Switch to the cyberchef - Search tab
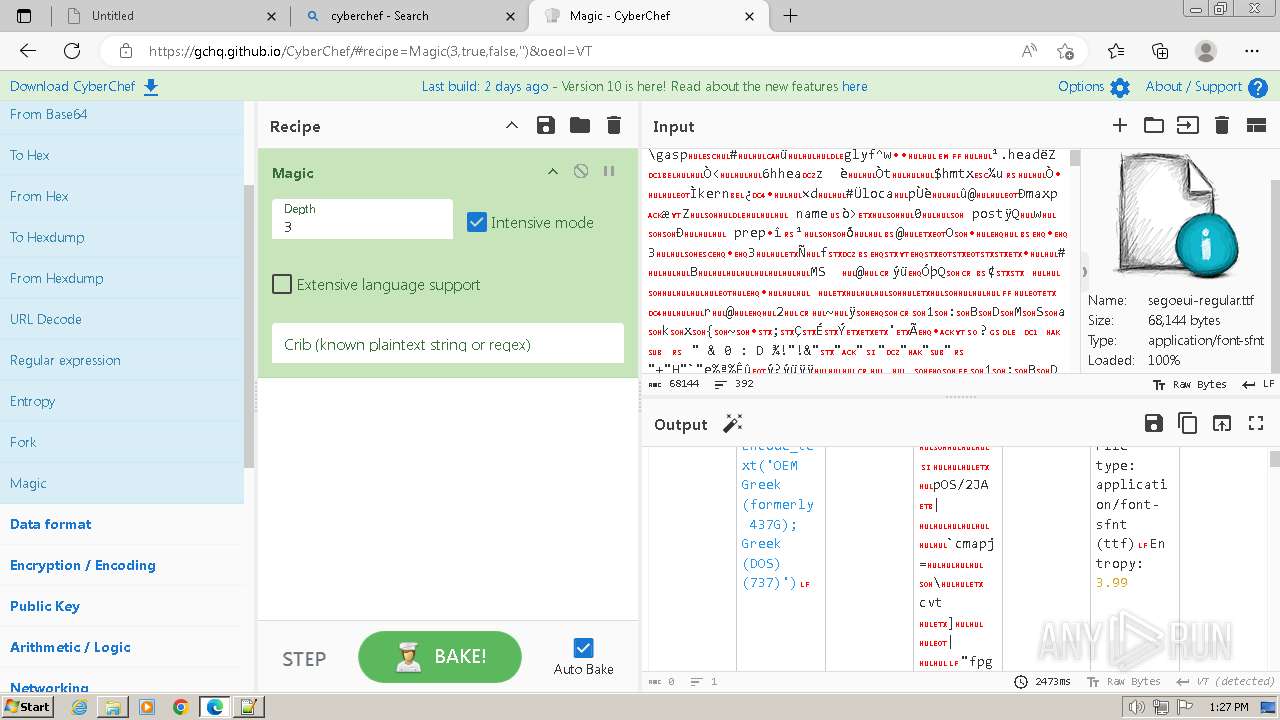 point(408,16)
